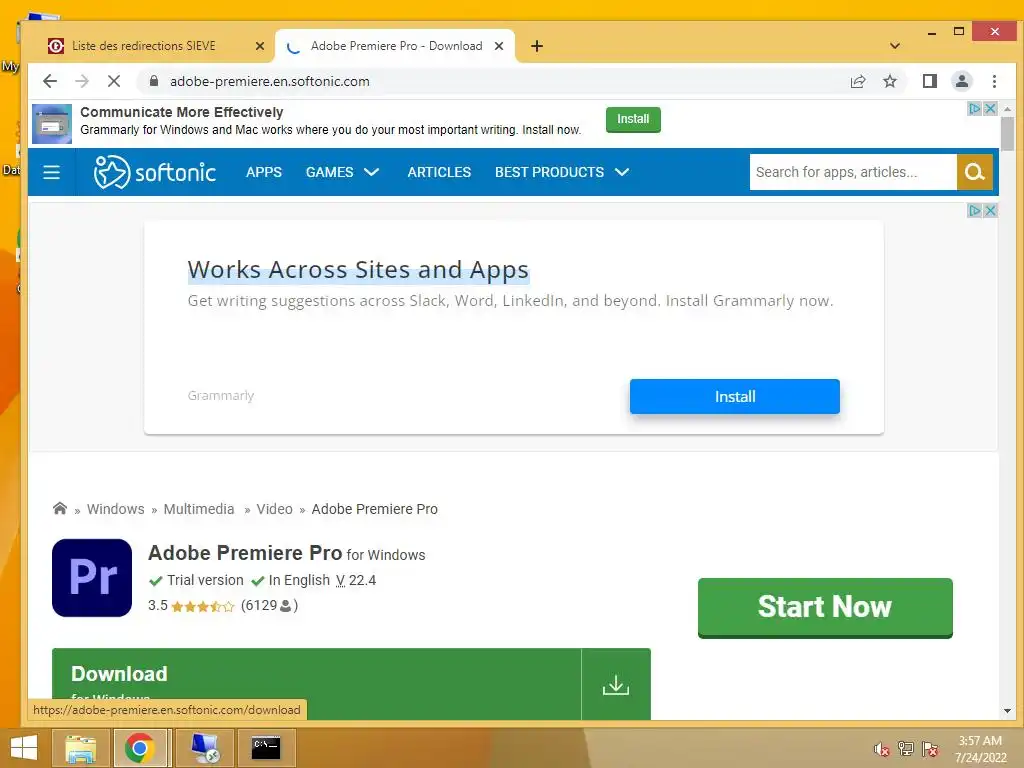Close the Adobe Premiere Pro tab
Viewport: 1024px width, 768px height.
coord(499,46)
